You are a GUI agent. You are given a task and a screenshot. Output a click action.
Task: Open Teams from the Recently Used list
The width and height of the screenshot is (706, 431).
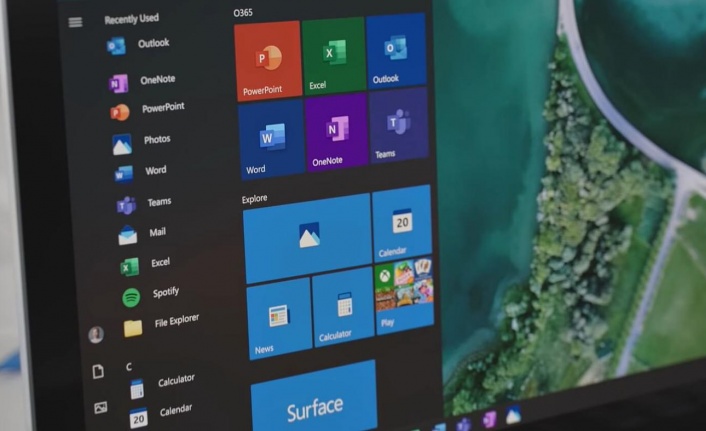click(144, 204)
